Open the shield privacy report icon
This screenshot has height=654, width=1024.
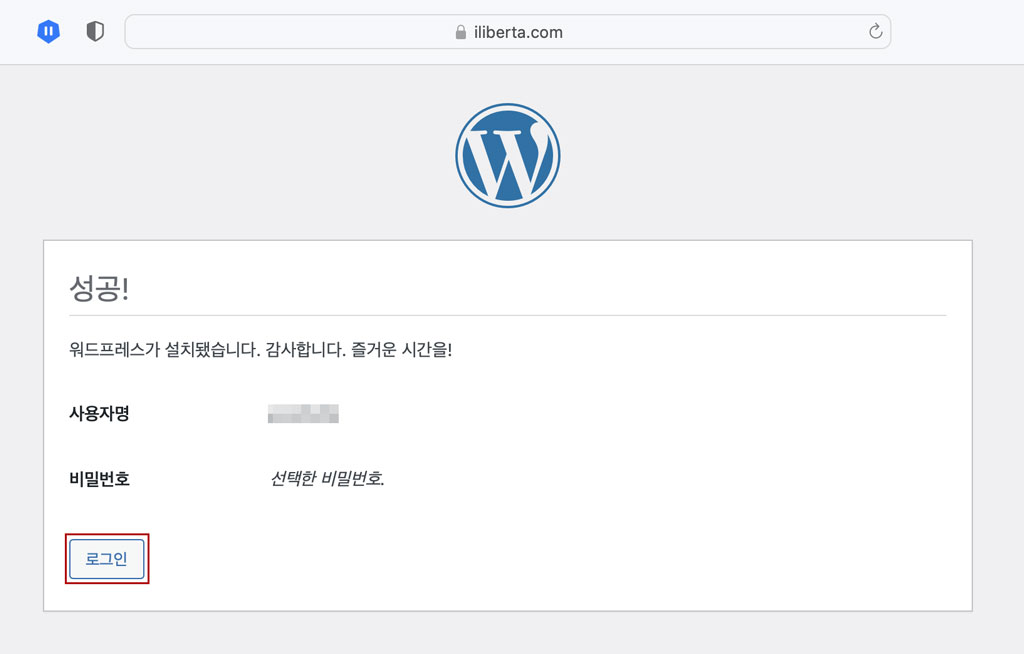(x=95, y=31)
